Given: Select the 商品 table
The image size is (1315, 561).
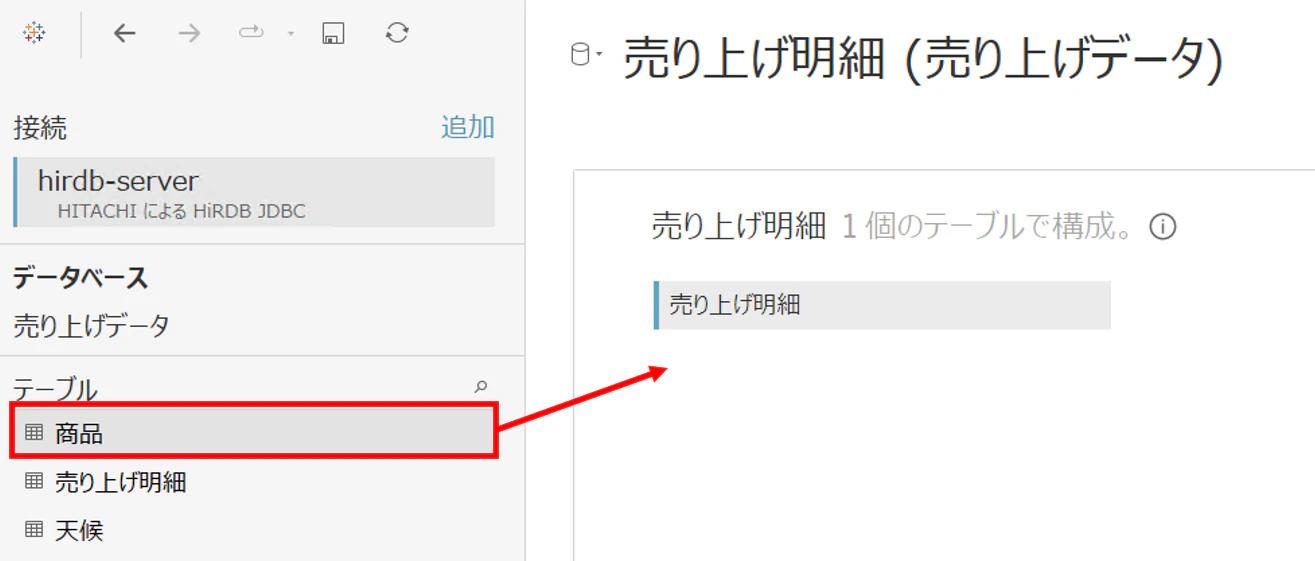Looking at the screenshot, I should click(x=254, y=432).
